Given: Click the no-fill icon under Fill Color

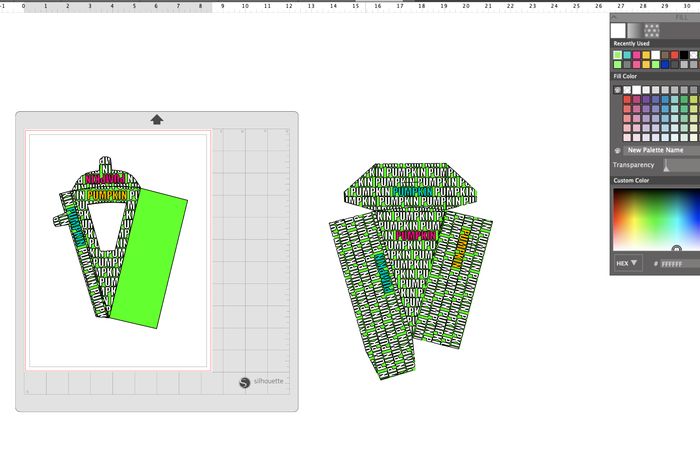Looking at the screenshot, I should 617,89.
